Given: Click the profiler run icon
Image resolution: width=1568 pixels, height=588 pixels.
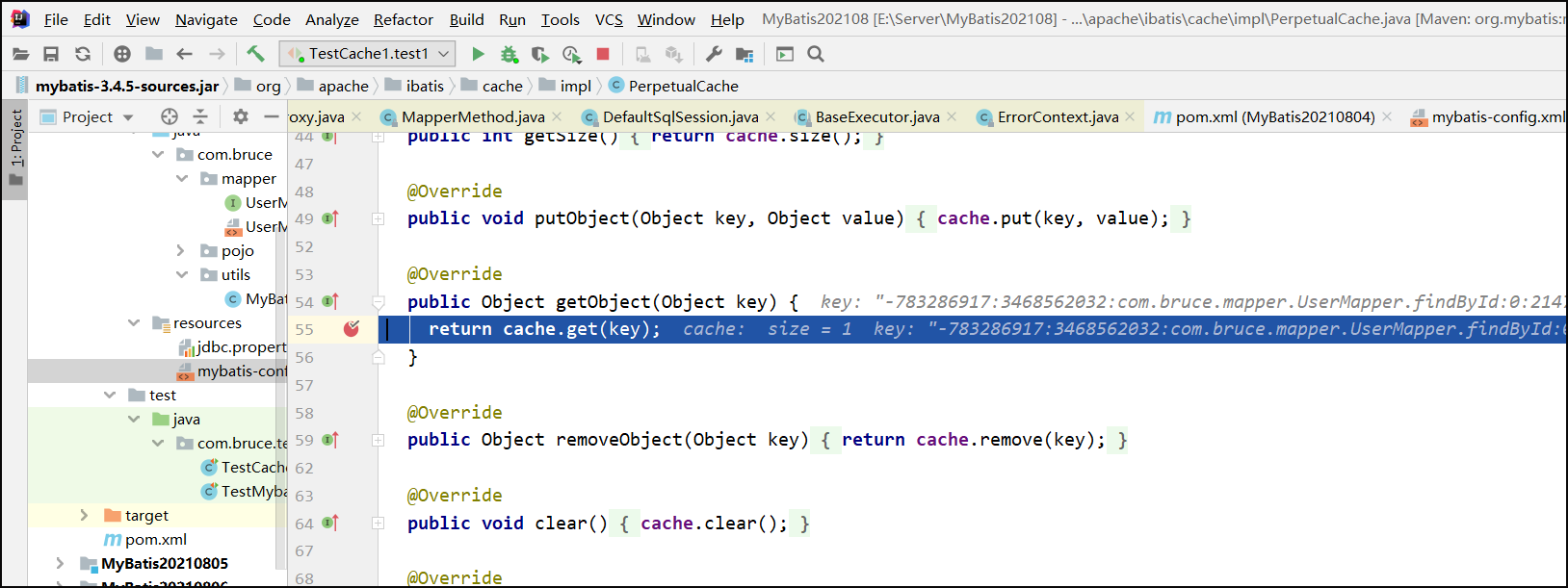Looking at the screenshot, I should (x=572, y=54).
